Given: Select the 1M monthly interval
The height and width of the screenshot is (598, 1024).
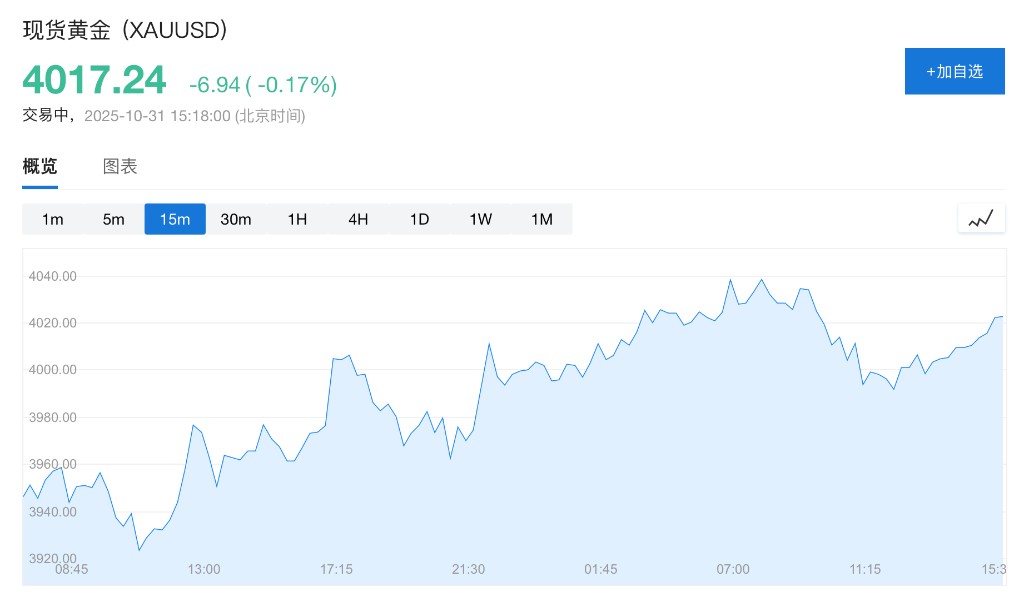Looking at the screenshot, I should point(541,219).
